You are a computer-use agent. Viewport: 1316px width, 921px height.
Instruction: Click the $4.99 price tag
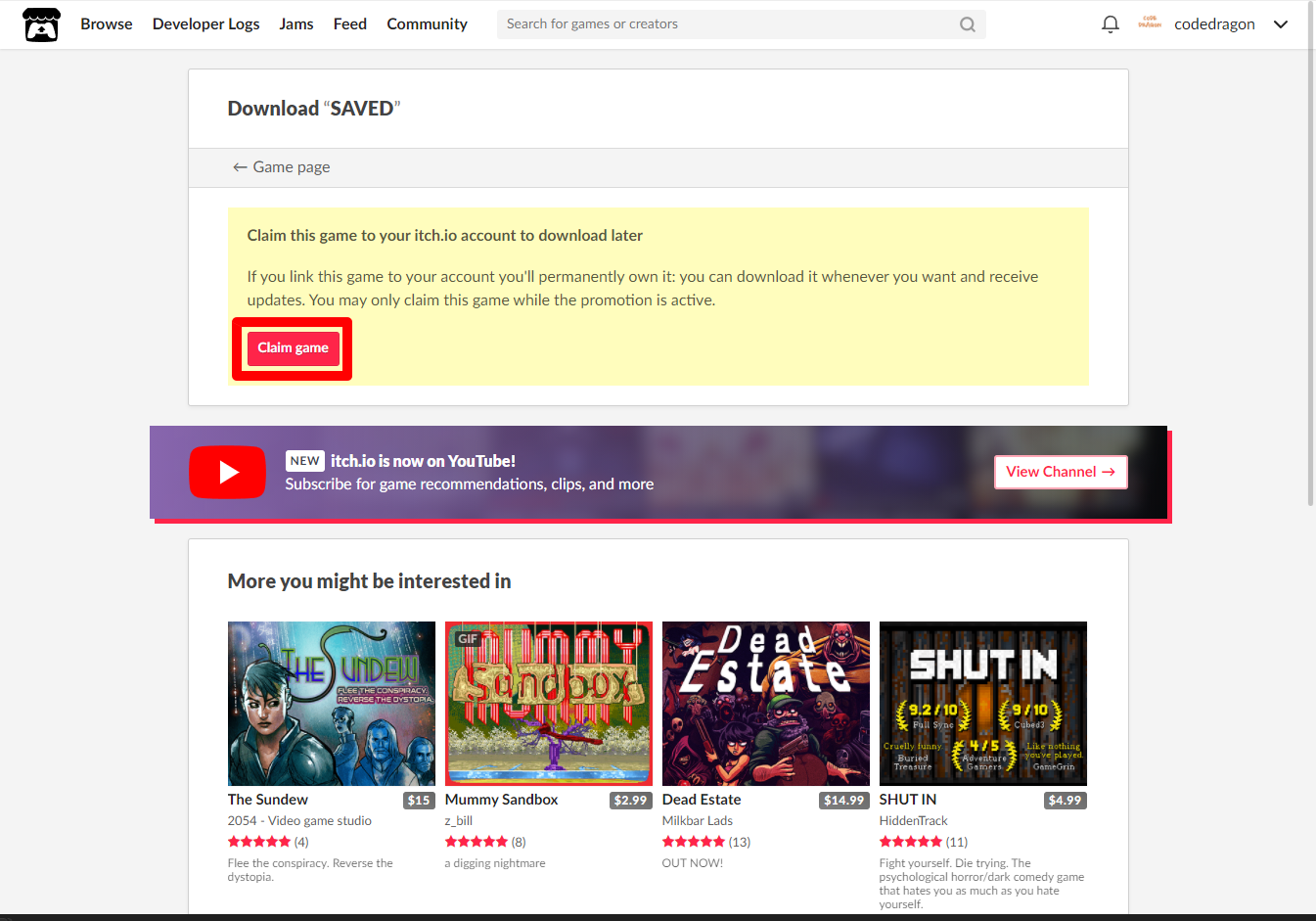(1066, 801)
